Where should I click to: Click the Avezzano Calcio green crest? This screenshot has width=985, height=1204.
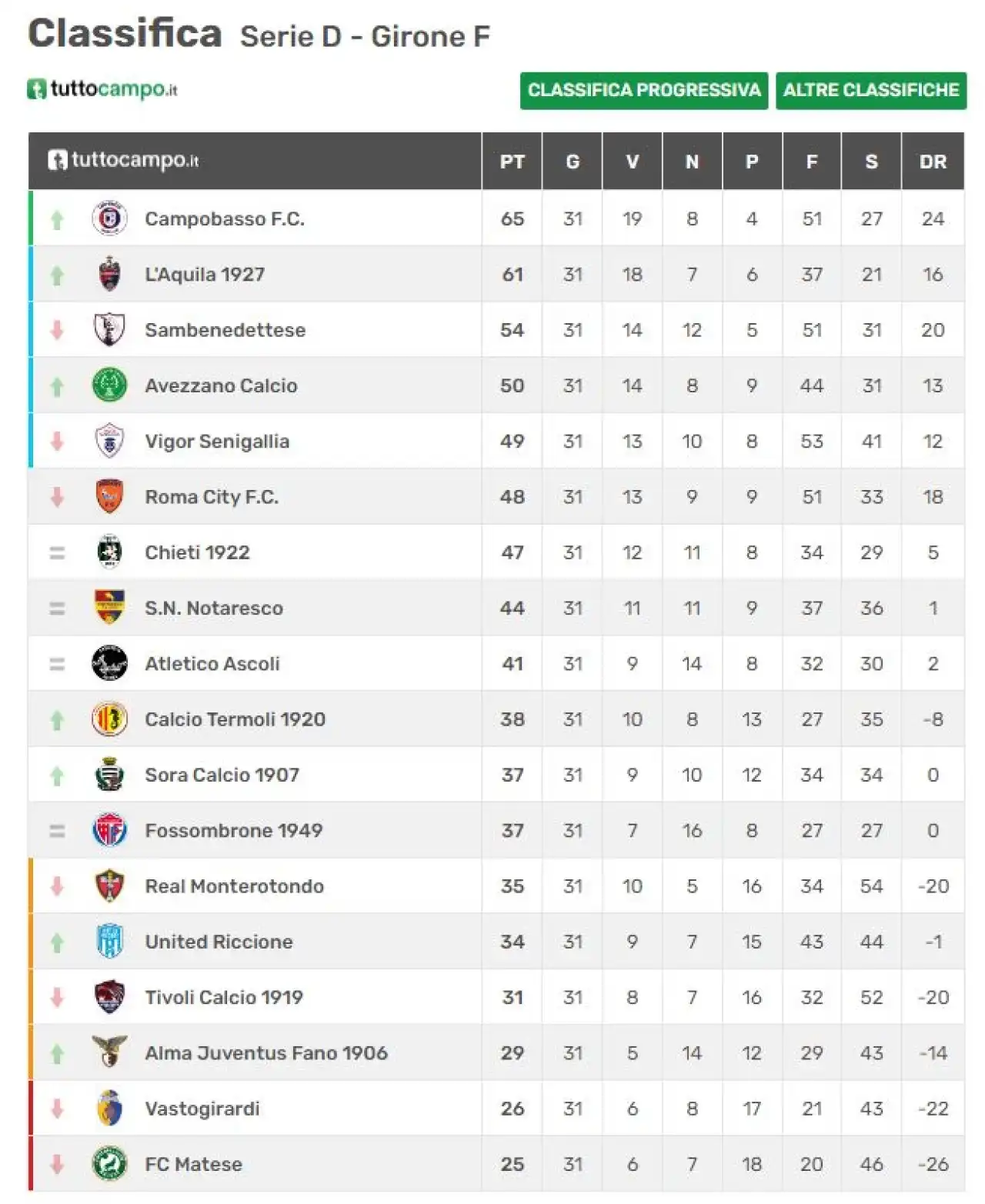(109, 385)
